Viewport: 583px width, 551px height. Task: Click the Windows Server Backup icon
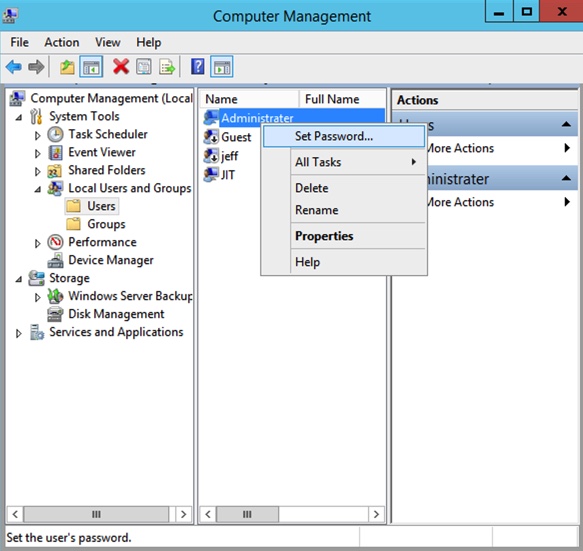(55, 296)
